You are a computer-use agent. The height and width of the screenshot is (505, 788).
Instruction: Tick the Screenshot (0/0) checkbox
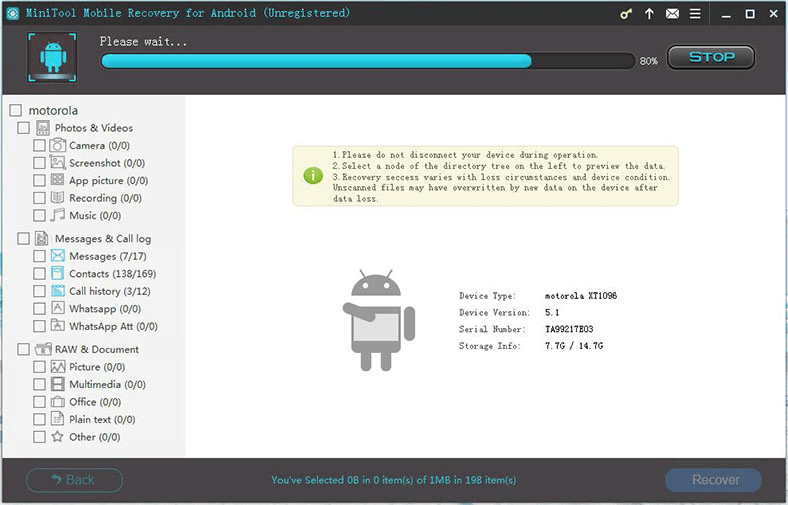[x=39, y=163]
